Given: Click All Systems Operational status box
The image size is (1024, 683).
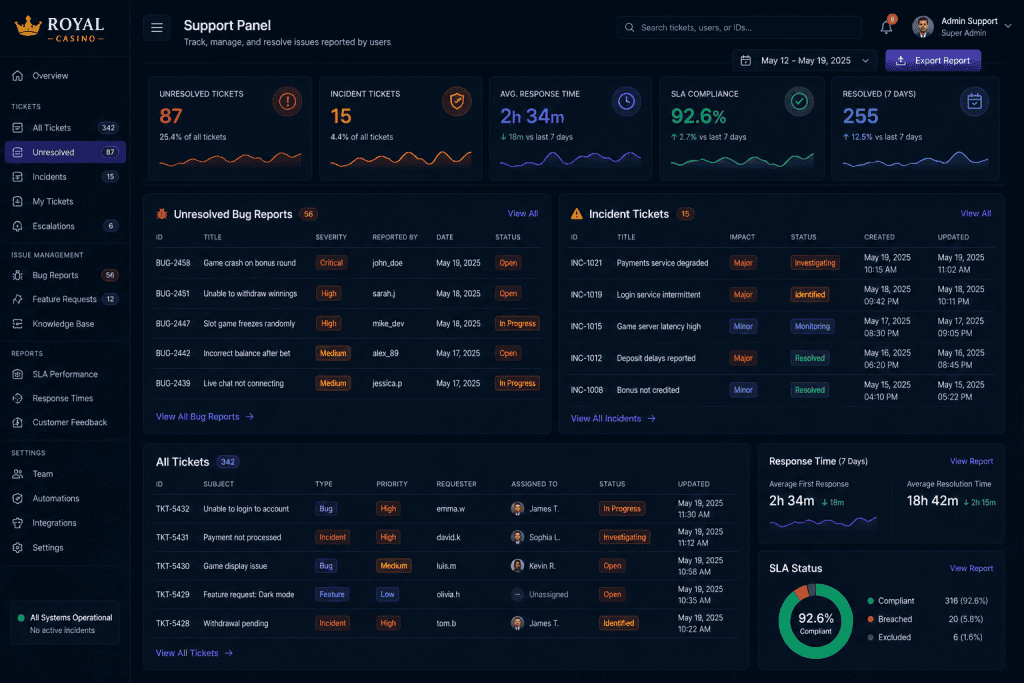Looking at the screenshot, I should click(65, 624).
